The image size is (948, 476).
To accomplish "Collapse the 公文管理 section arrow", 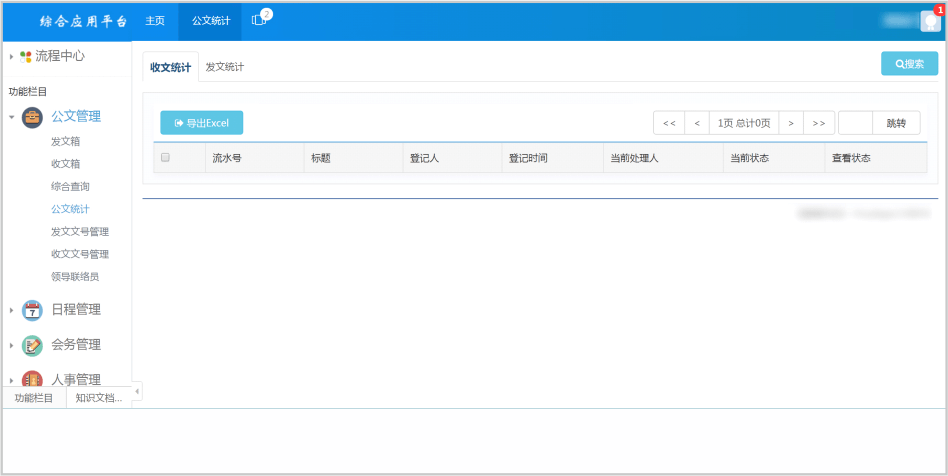I will 11,117.
